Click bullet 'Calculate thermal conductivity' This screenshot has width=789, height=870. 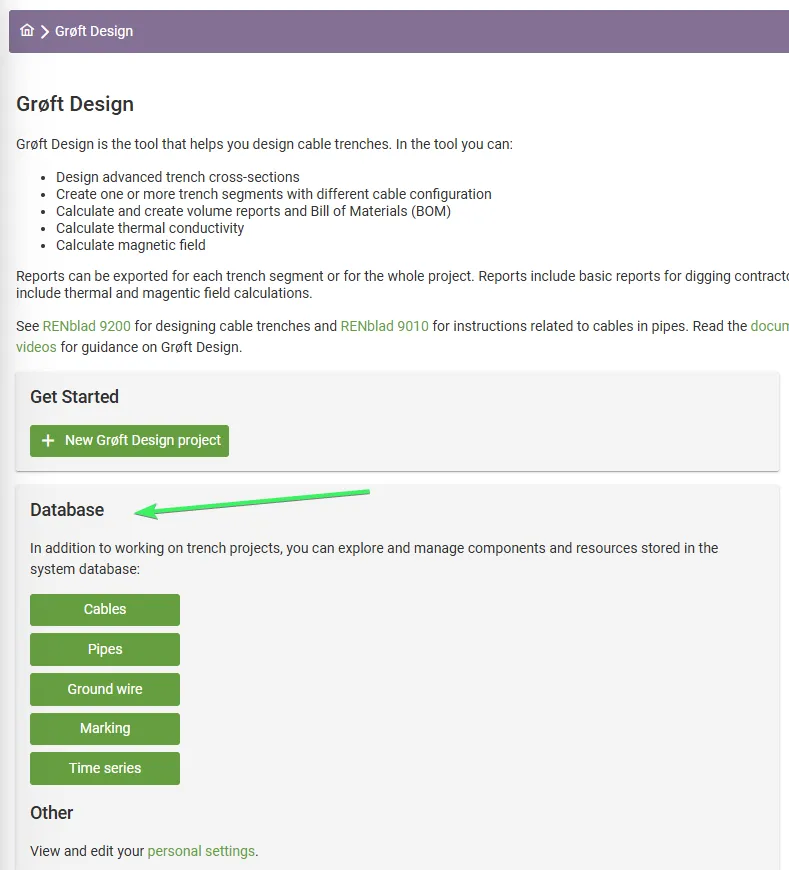[150, 228]
